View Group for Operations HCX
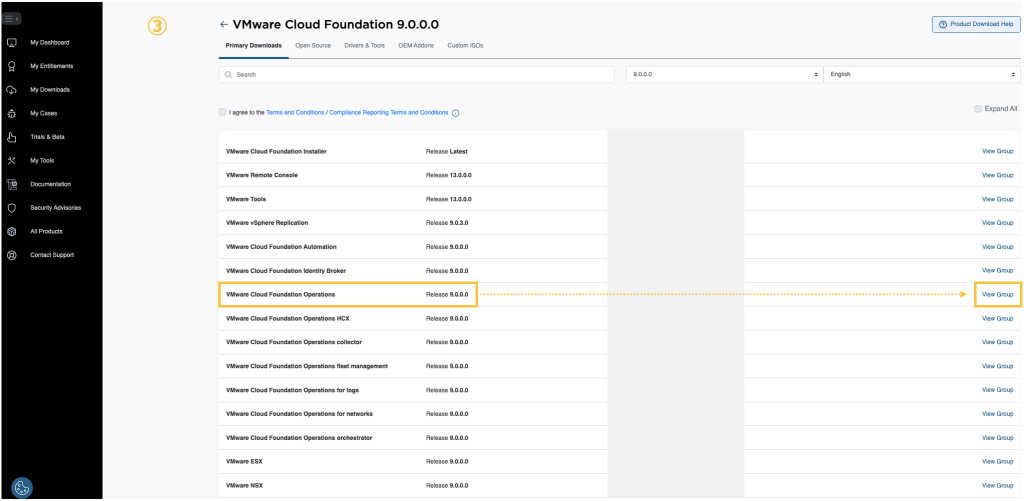This screenshot has width=1024, height=501. point(997,318)
